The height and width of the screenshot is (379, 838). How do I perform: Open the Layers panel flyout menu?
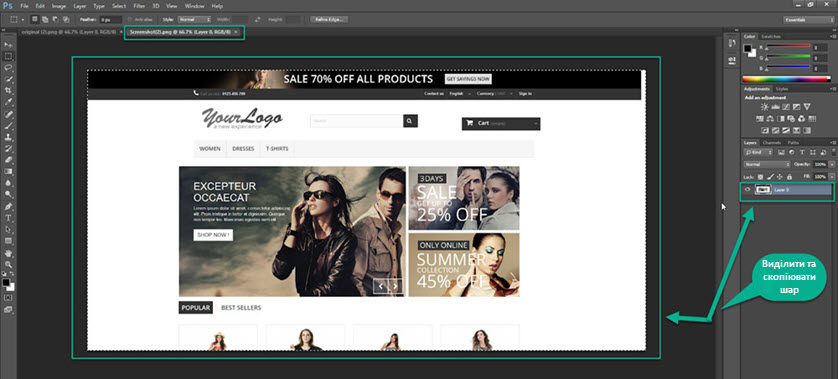(x=833, y=143)
